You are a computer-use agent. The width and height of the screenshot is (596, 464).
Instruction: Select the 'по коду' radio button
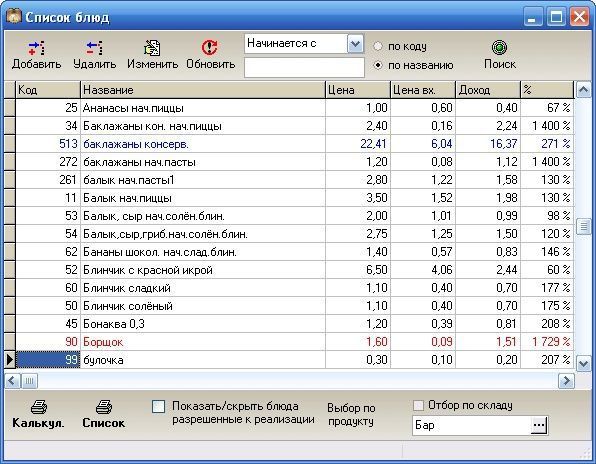point(377,46)
